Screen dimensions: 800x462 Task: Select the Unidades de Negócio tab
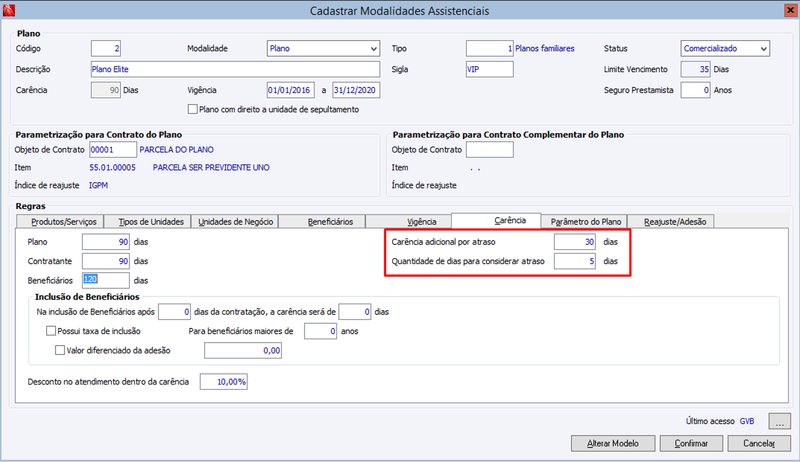pos(235,222)
